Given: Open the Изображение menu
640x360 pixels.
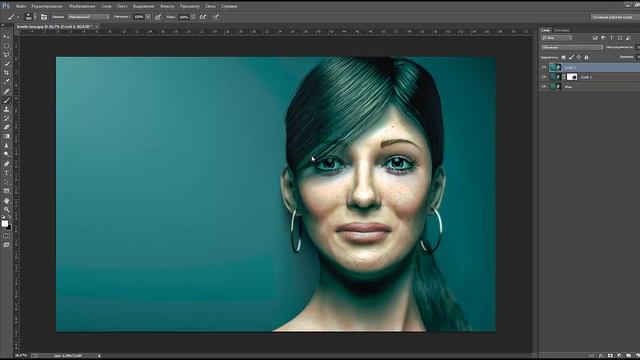Looking at the screenshot, I should point(82,6).
